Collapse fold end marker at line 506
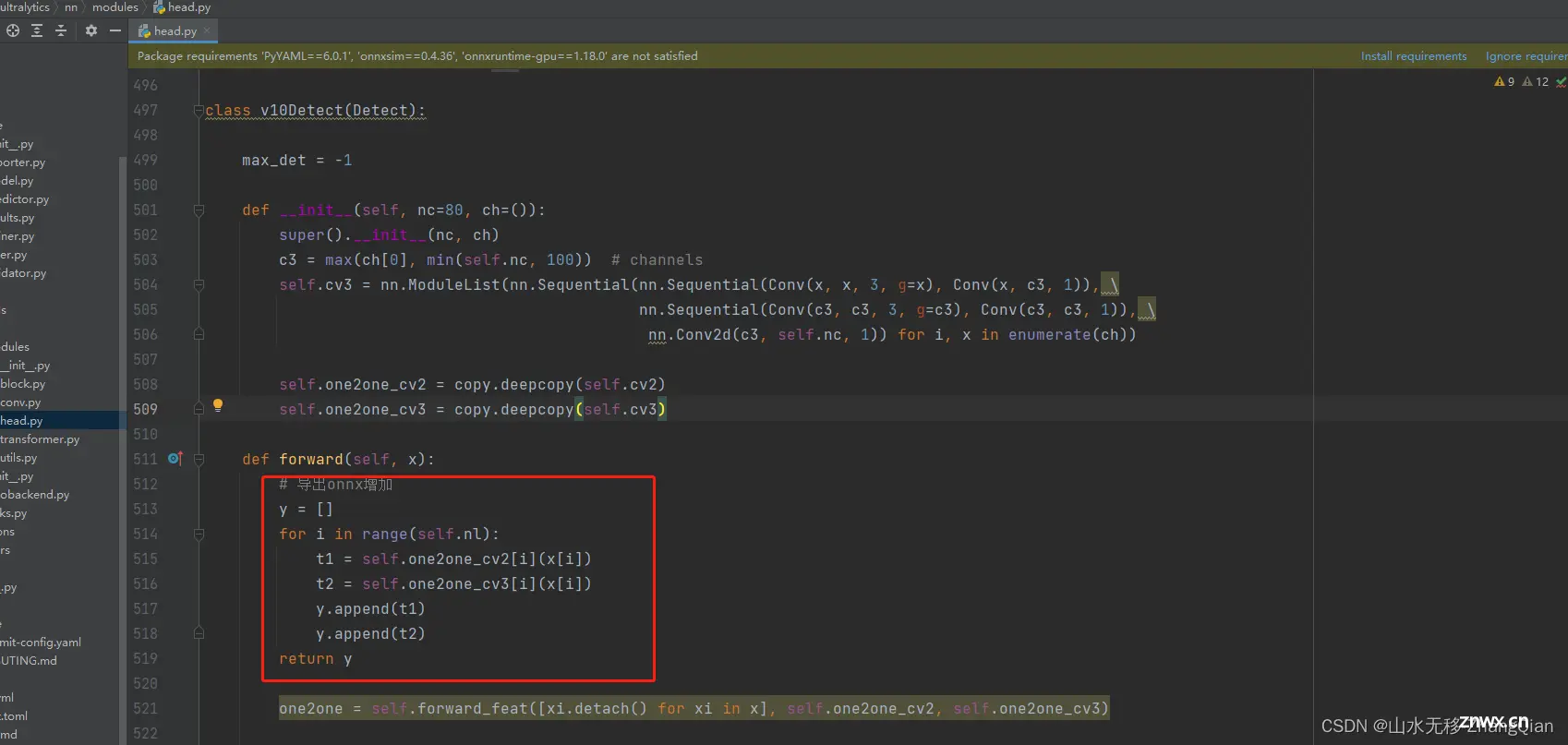 coord(199,334)
